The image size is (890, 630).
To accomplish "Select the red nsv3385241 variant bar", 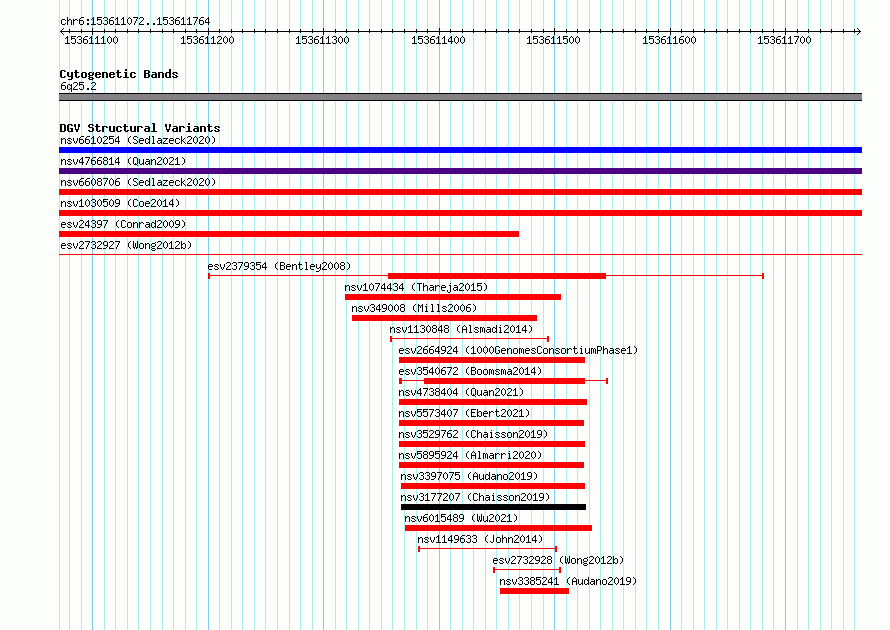I will click(x=534, y=591).
